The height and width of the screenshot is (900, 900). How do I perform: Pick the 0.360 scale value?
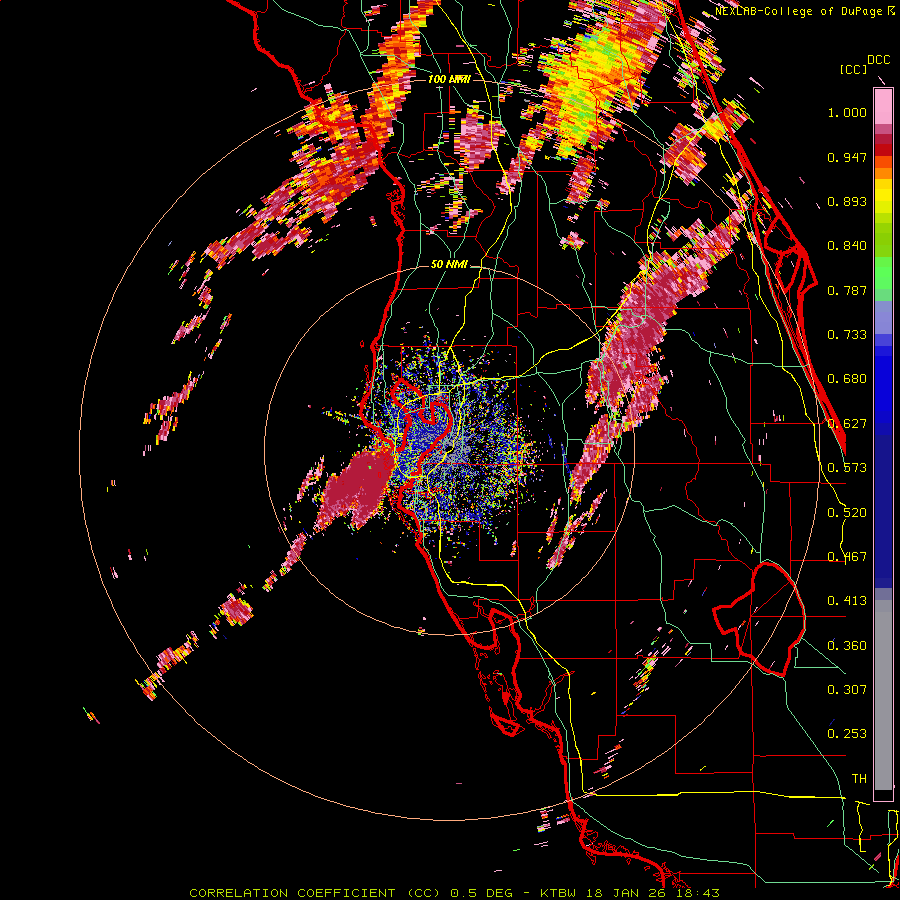point(847,646)
